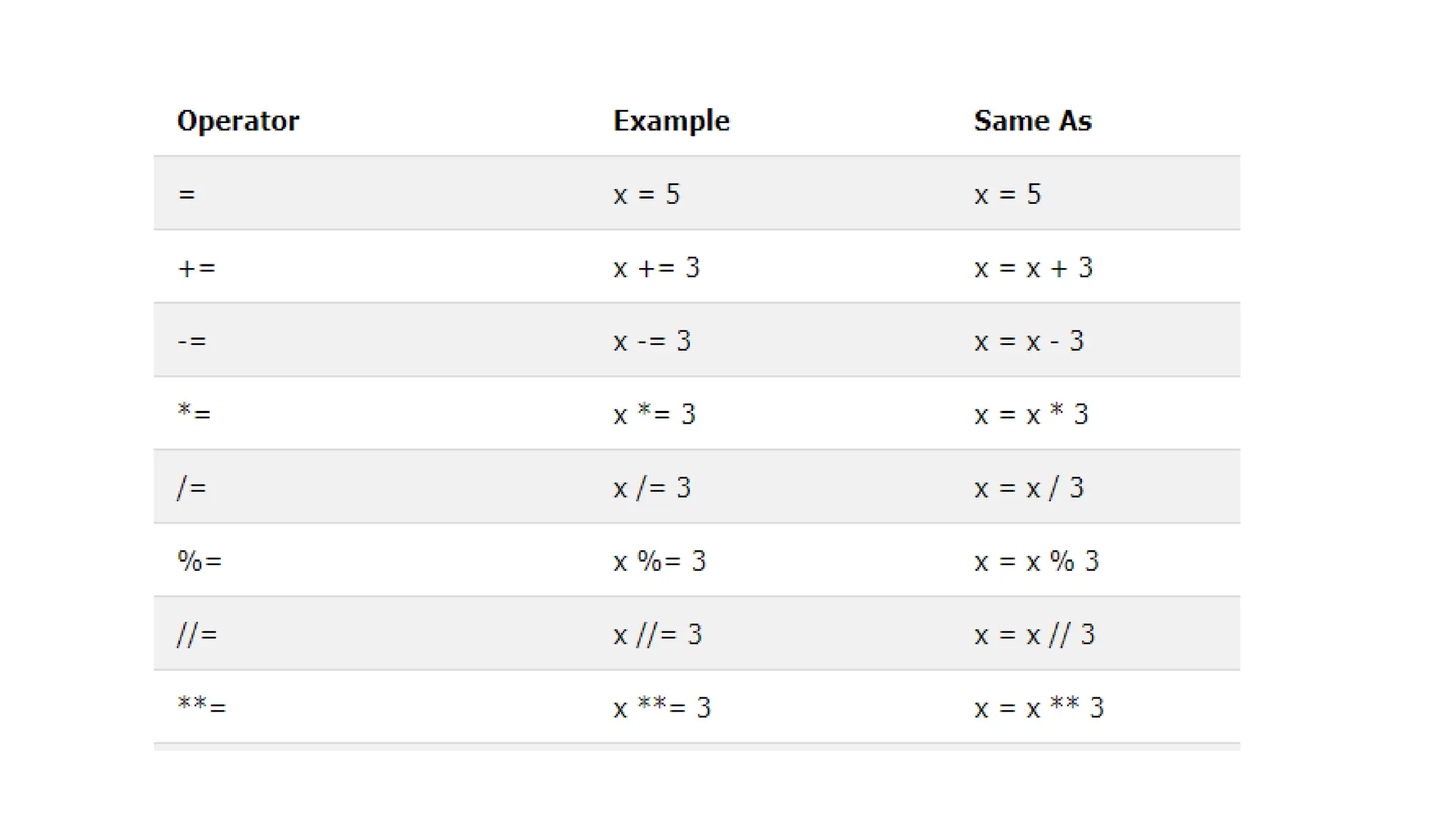Select the /= operator cell
This screenshot has width=1456, height=819.
192,488
